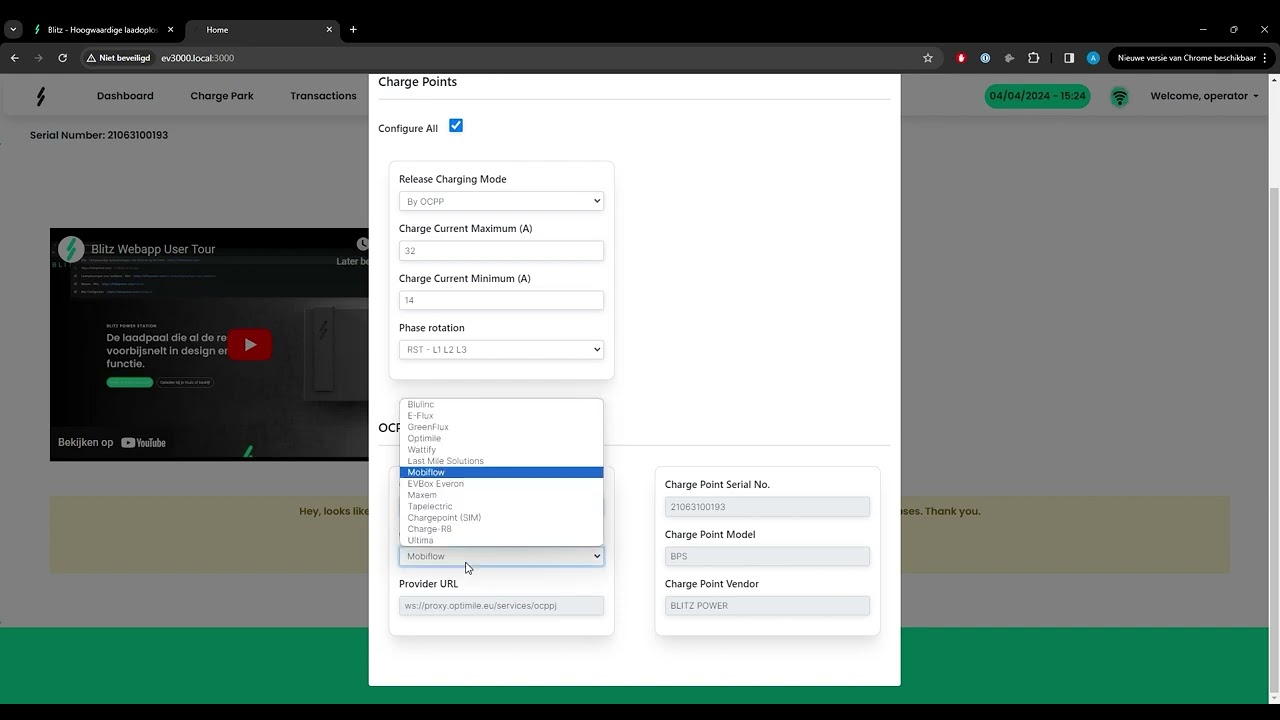The height and width of the screenshot is (720, 1280).
Task: Click the Niet beveiligd security indicator
Action: click(118, 58)
